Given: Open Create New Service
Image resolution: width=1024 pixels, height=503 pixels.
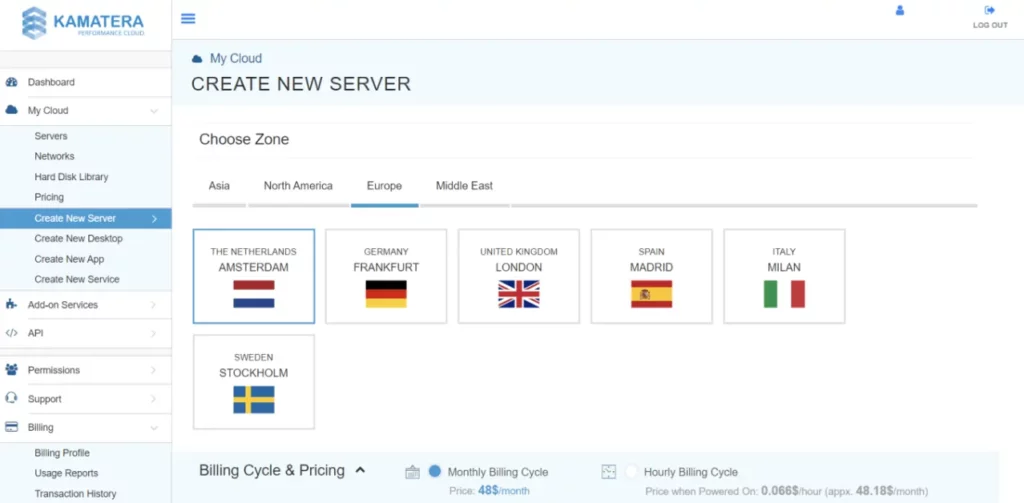Looking at the screenshot, I should tap(77, 279).
